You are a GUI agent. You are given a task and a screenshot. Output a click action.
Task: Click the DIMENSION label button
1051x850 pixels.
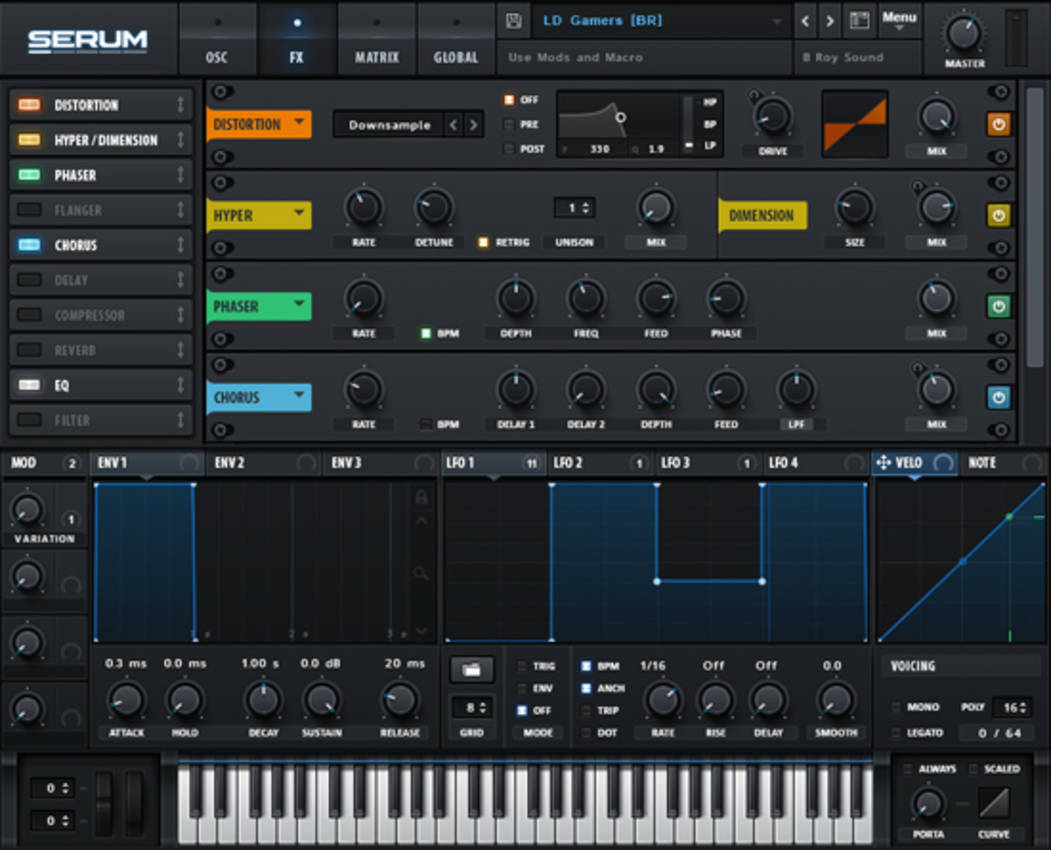coord(762,215)
